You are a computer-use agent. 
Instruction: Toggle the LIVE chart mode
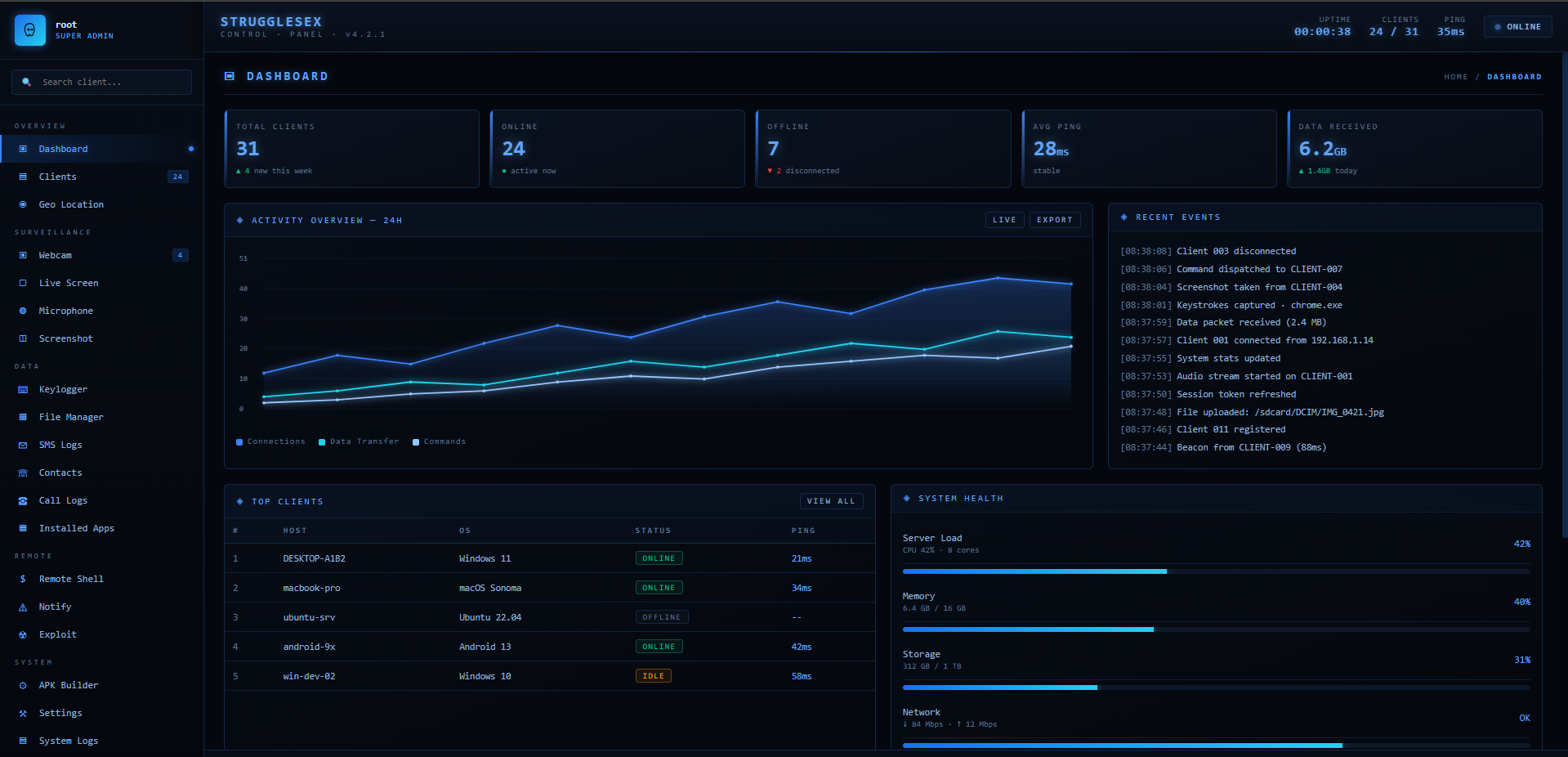(x=1004, y=220)
